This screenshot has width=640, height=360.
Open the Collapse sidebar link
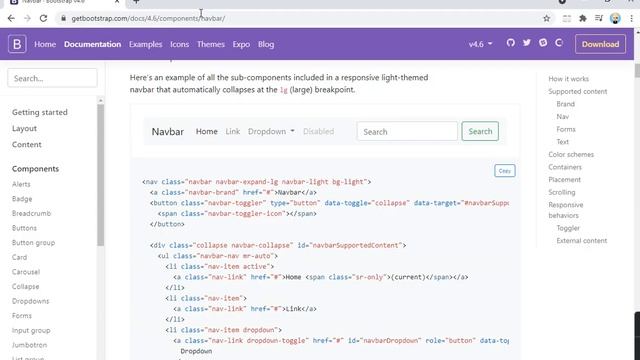pyautogui.click(x=25, y=287)
